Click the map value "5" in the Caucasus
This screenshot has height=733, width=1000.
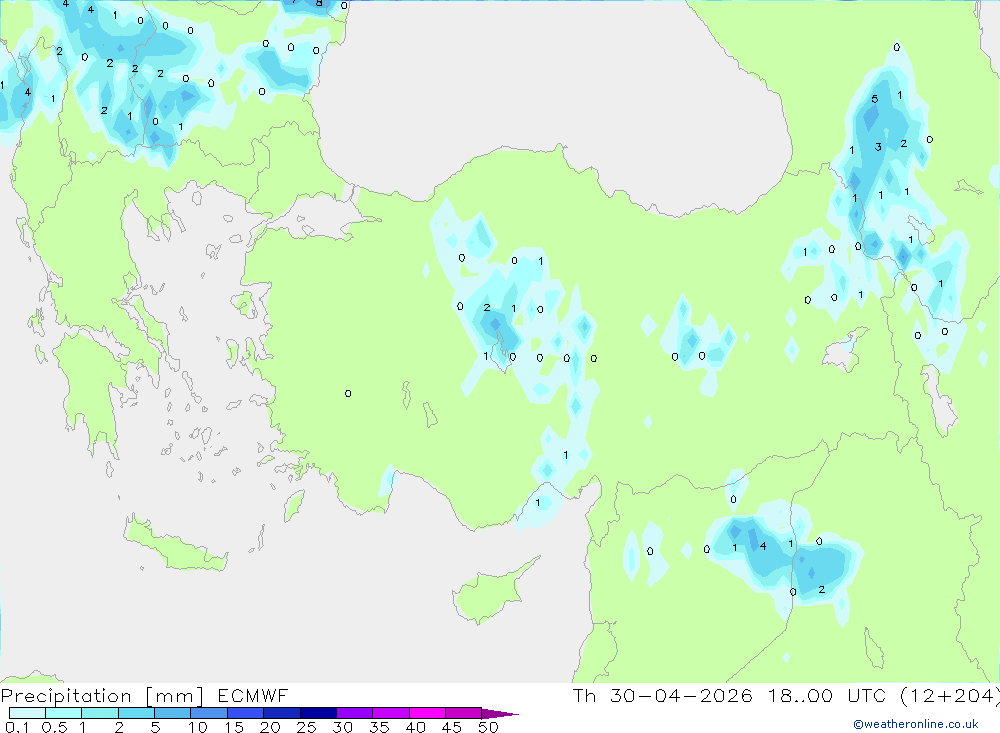[x=874, y=99]
